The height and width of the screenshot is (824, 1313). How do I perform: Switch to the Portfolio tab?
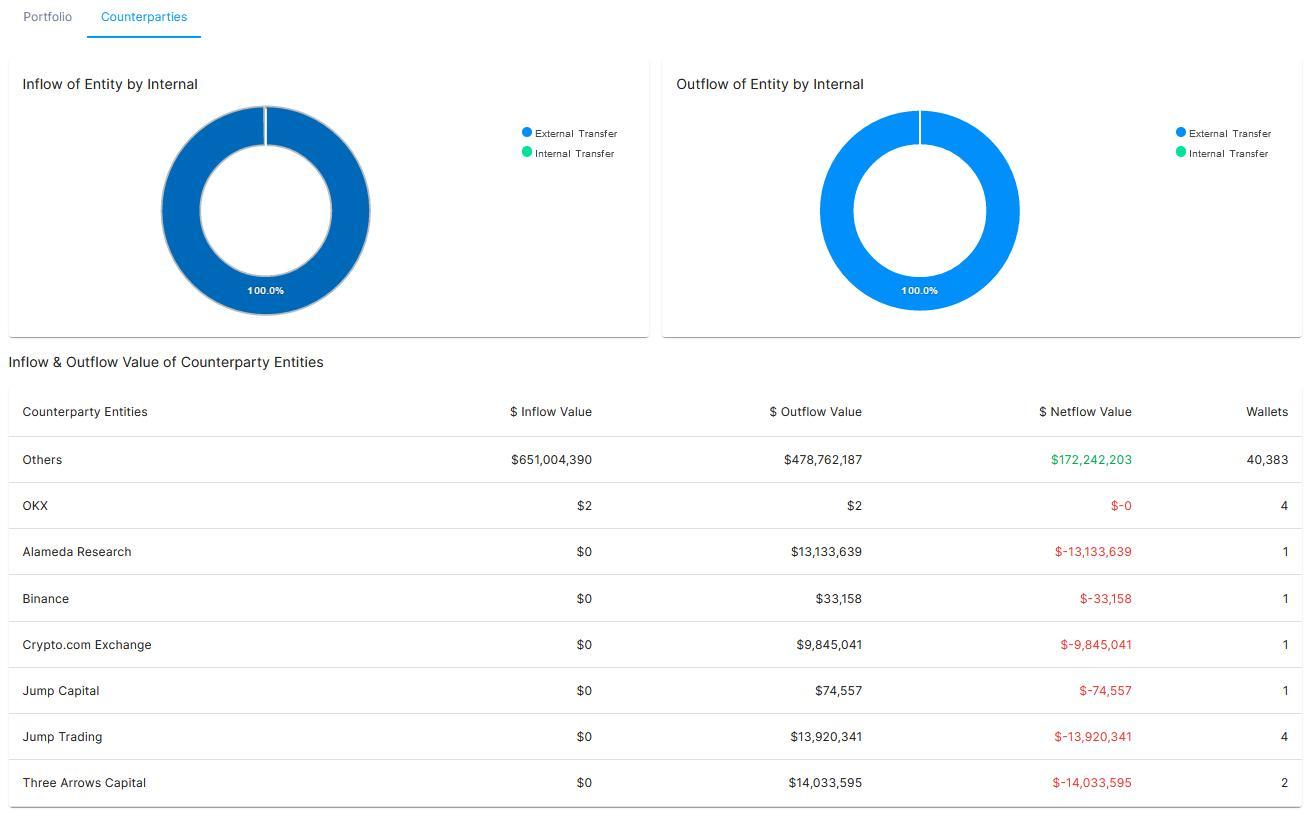pos(47,17)
